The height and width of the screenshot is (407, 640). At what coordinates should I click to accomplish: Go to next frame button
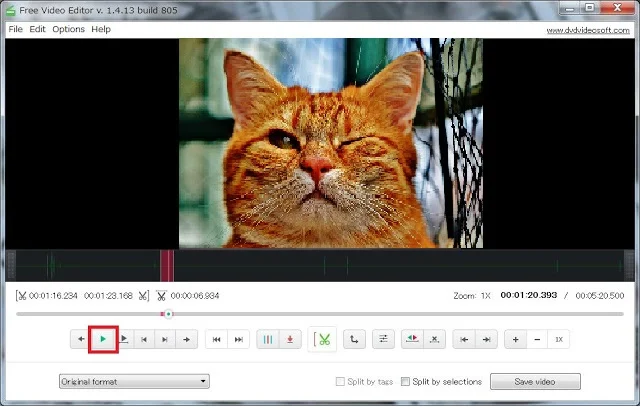pyautogui.click(x=165, y=339)
